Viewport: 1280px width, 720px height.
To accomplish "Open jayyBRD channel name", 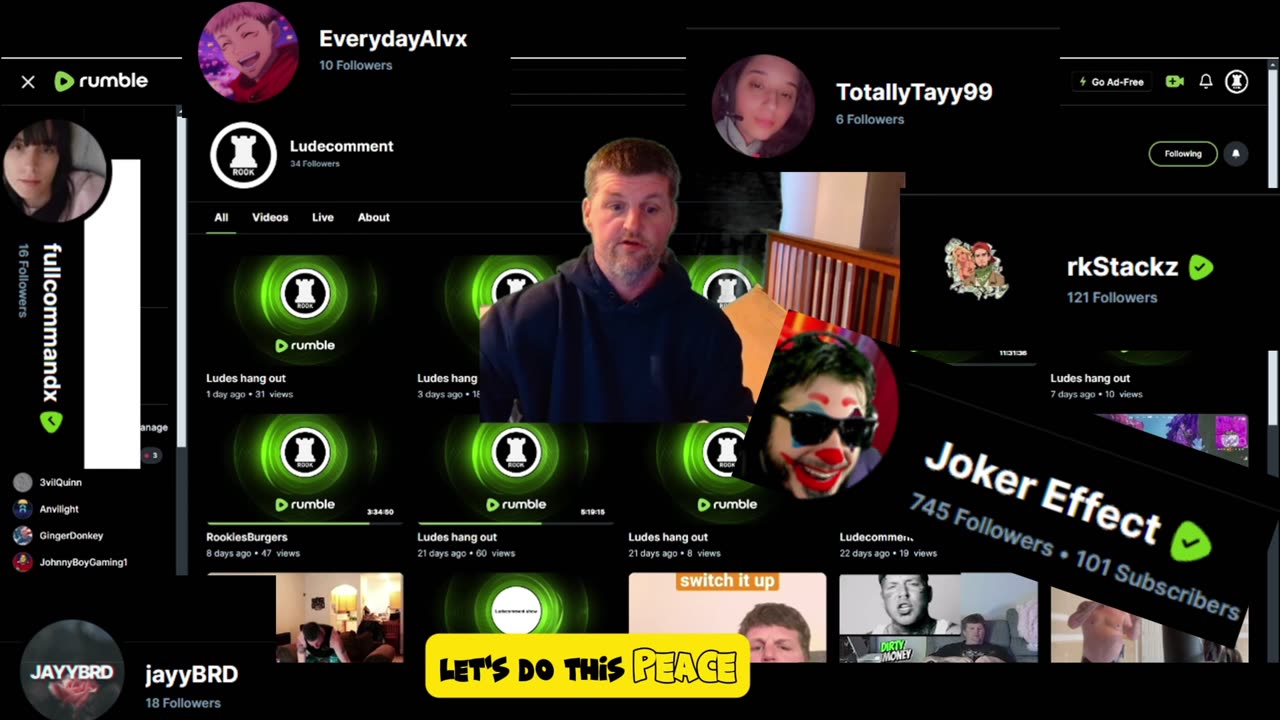I will 191,674.
